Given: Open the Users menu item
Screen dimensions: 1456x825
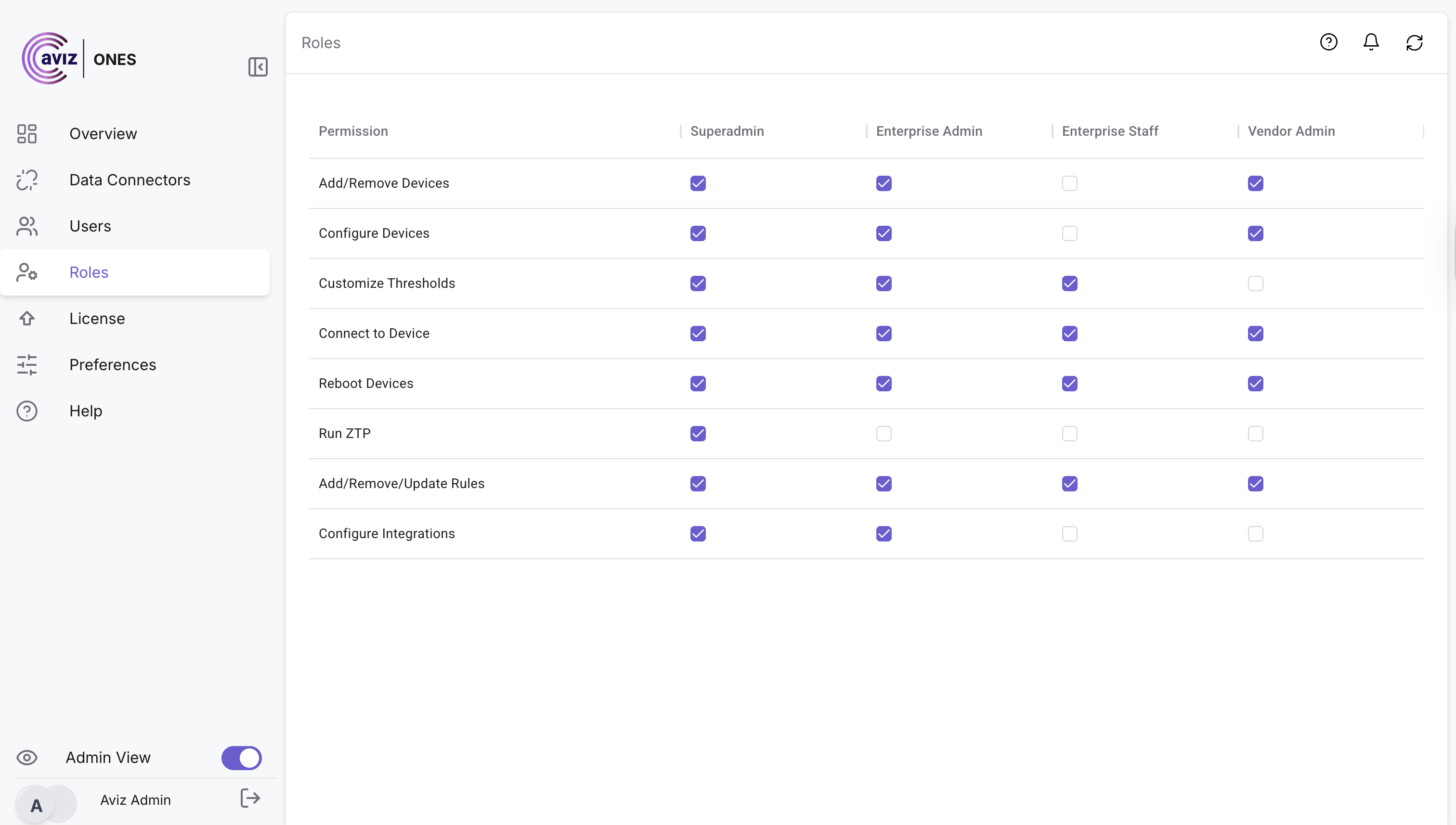Looking at the screenshot, I should click(90, 226).
